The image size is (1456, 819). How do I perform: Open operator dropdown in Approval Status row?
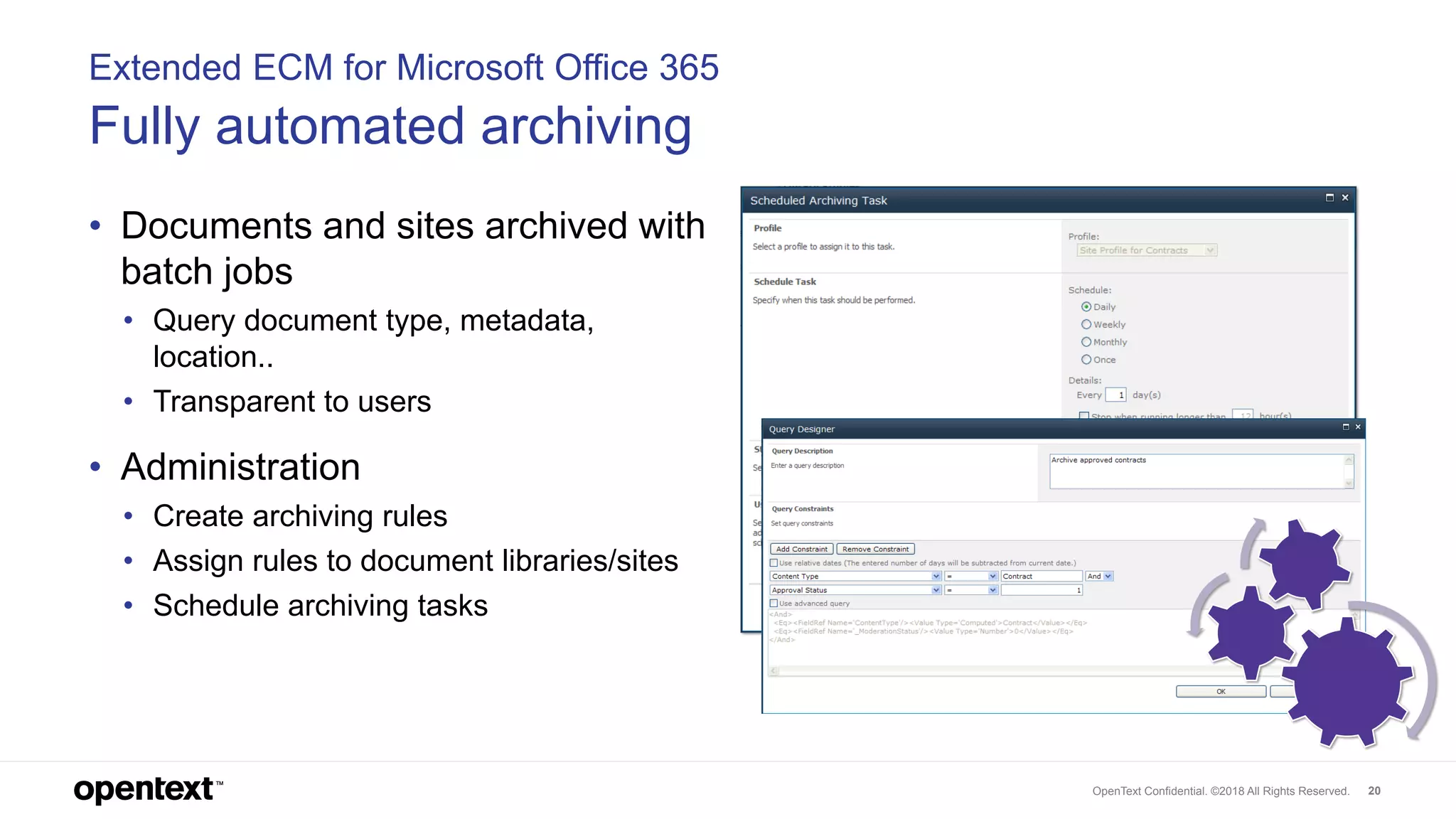click(993, 590)
